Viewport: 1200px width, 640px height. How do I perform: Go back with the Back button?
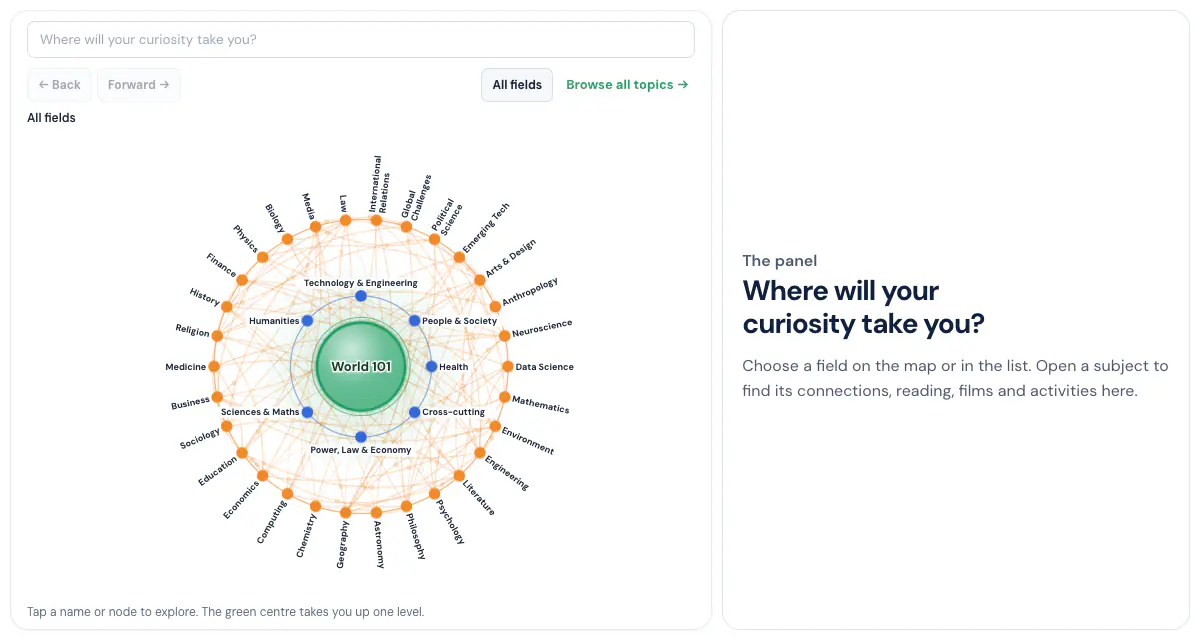coord(60,85)
